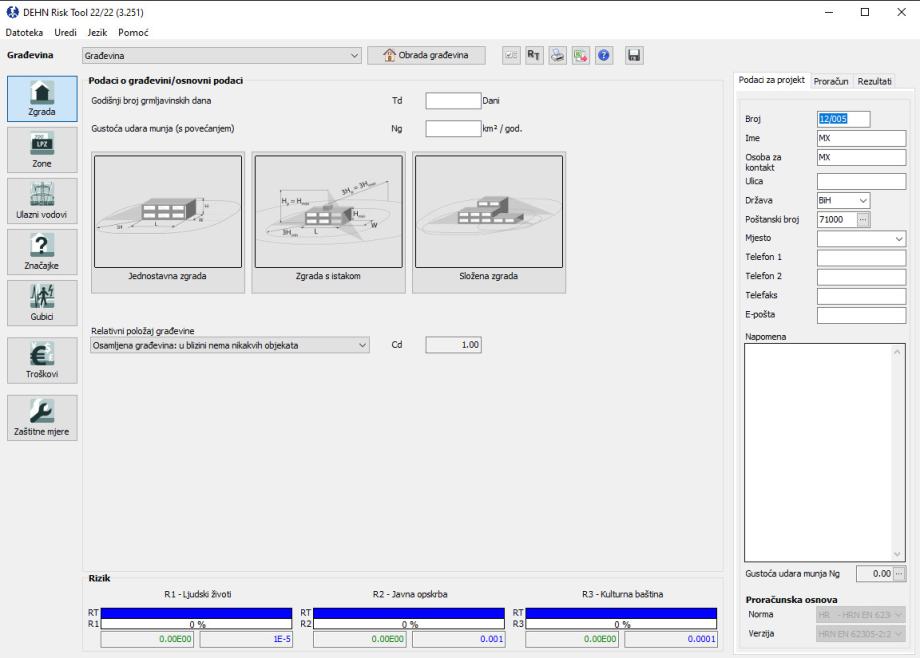Click the R3 tolerable value 0.0001
The image size is (920, 658).
point(671,639)
